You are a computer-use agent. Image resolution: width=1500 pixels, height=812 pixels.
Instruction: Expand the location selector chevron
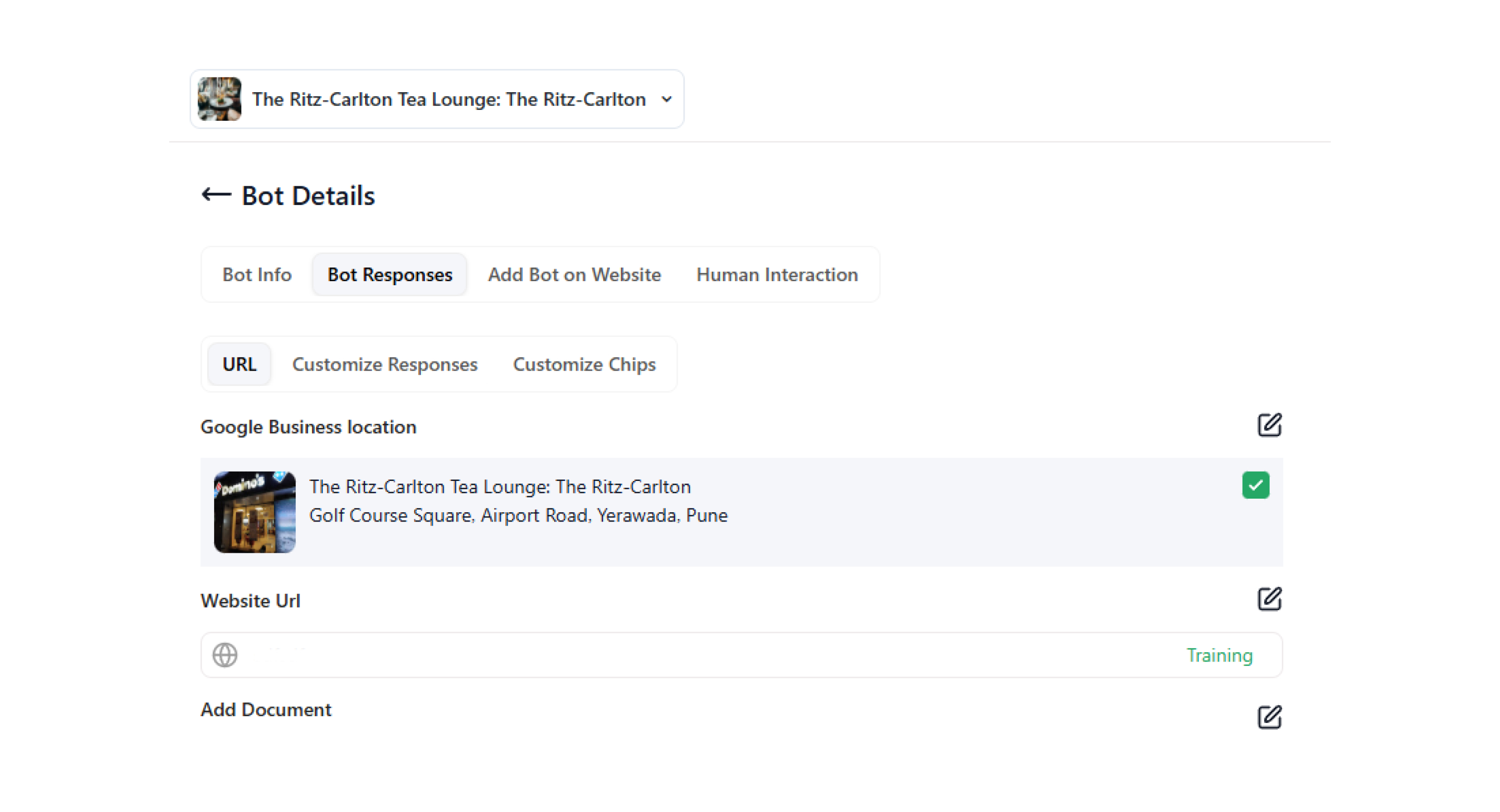667,99
